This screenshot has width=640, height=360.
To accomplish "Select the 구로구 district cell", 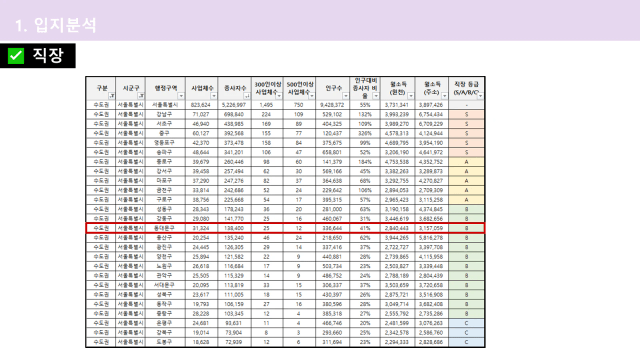I will 165,200.
